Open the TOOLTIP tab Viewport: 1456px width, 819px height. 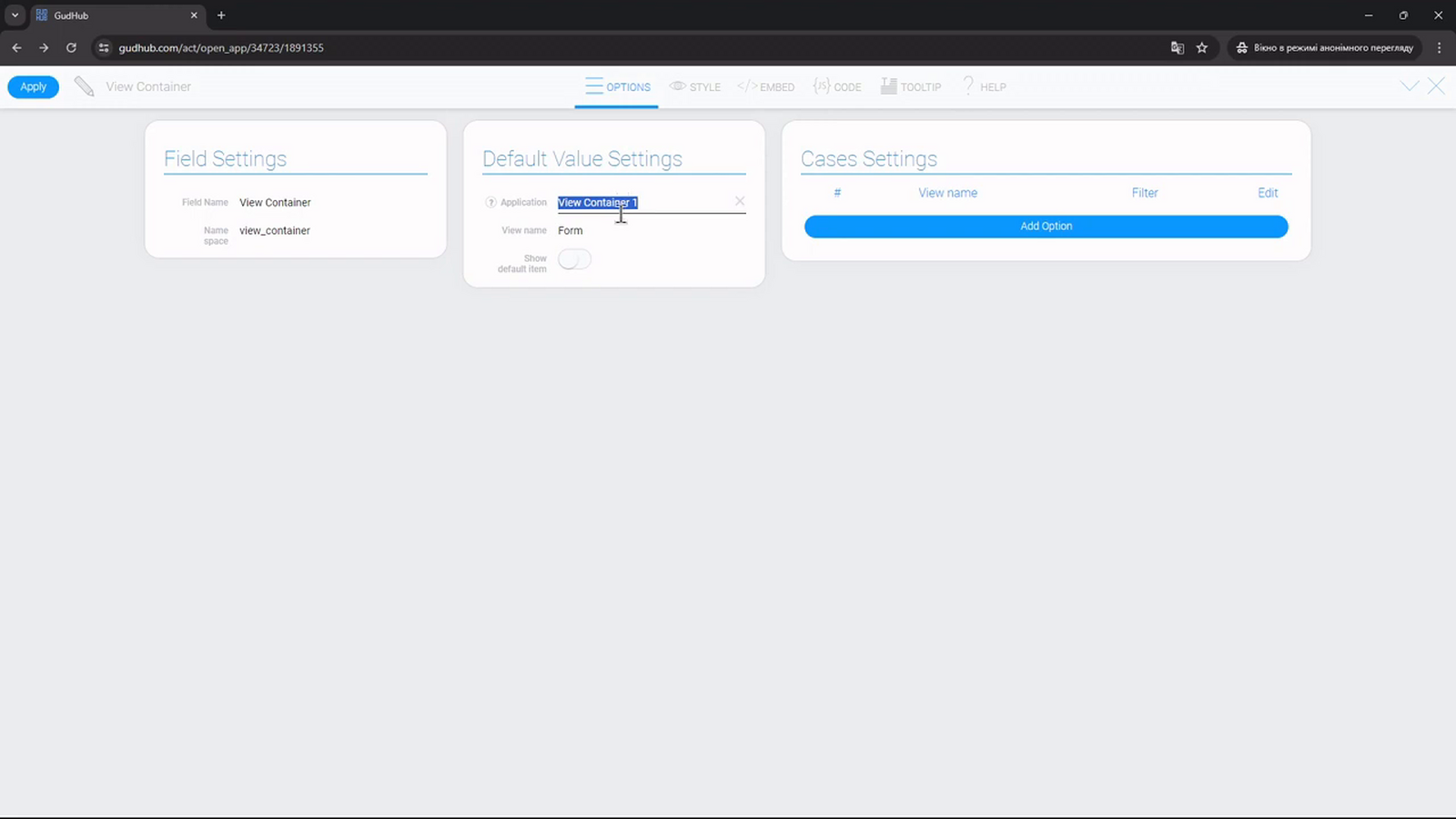911,86
